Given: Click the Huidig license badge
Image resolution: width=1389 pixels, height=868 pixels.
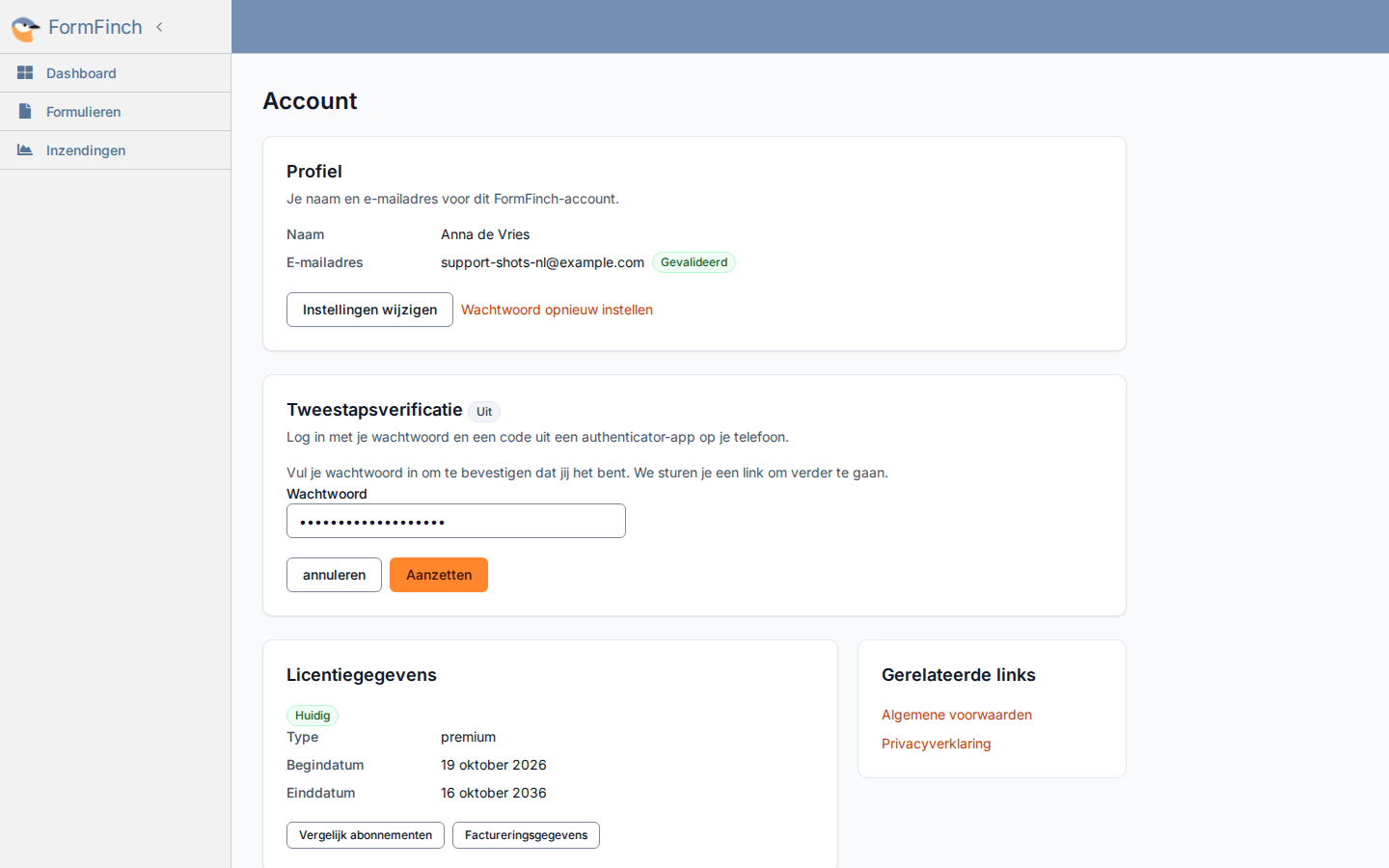Looking at the screenshot, I should [x=313, y=716].
